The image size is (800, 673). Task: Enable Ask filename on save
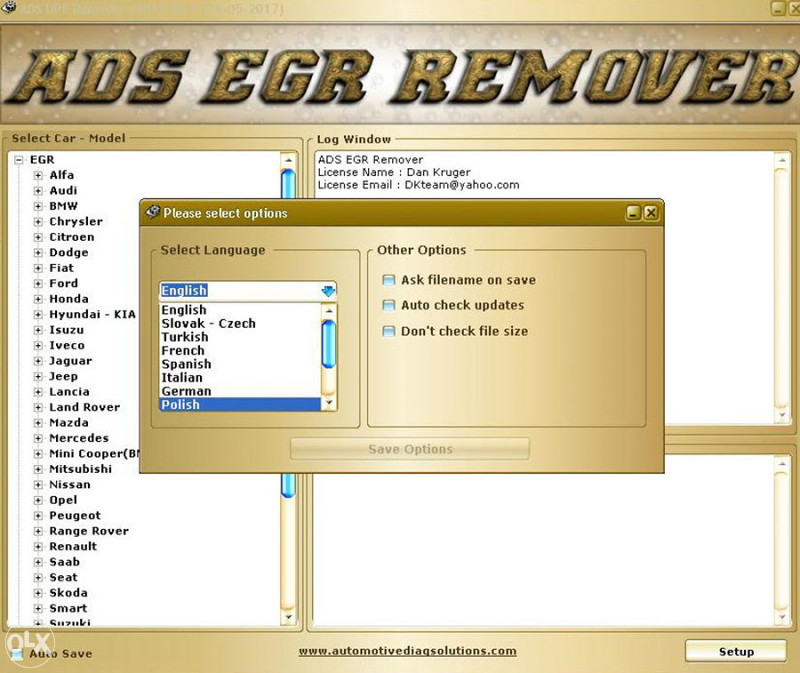(389, 280)
